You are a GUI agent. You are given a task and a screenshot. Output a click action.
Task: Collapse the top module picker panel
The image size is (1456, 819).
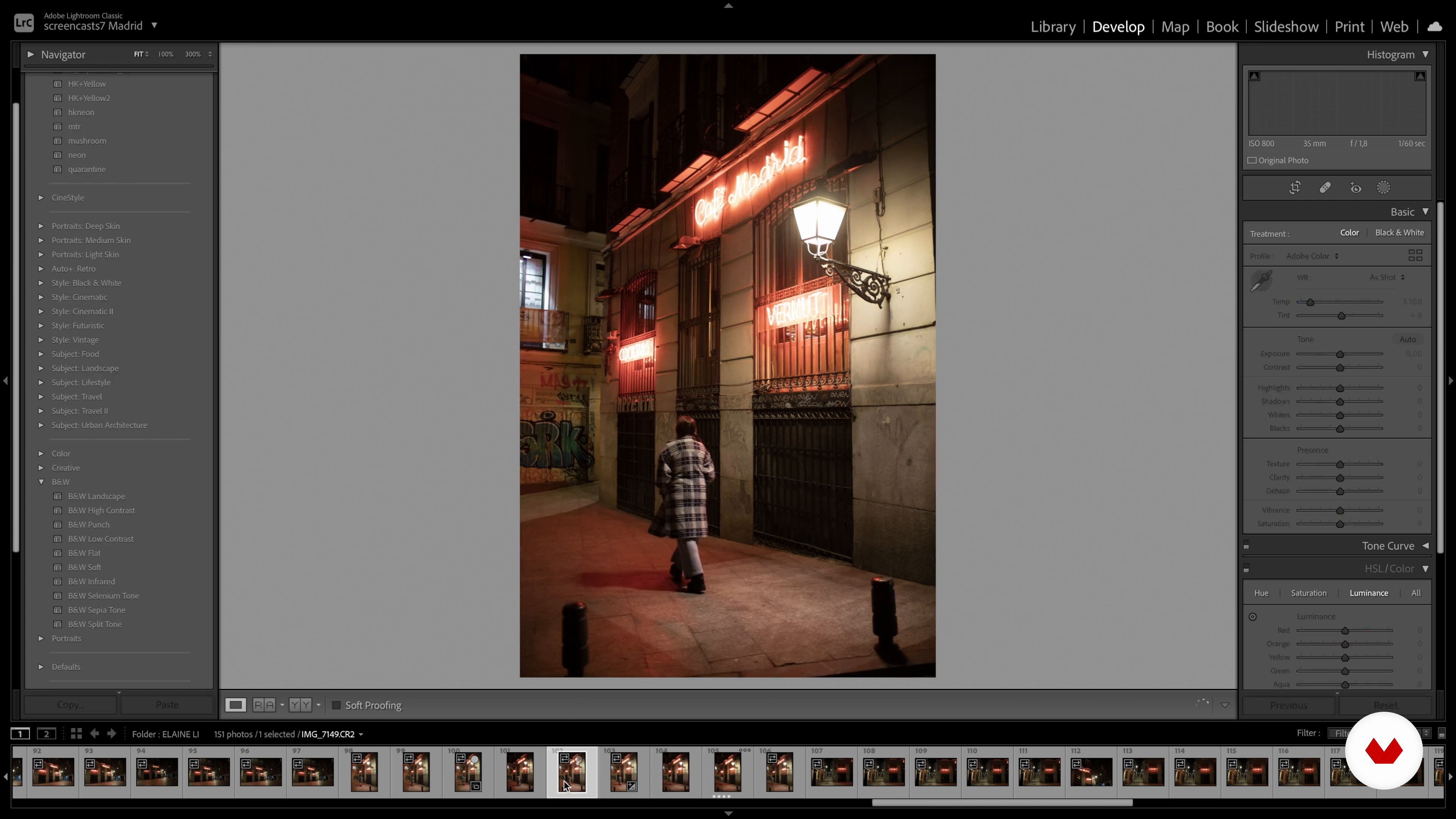[x=728, y=6]
